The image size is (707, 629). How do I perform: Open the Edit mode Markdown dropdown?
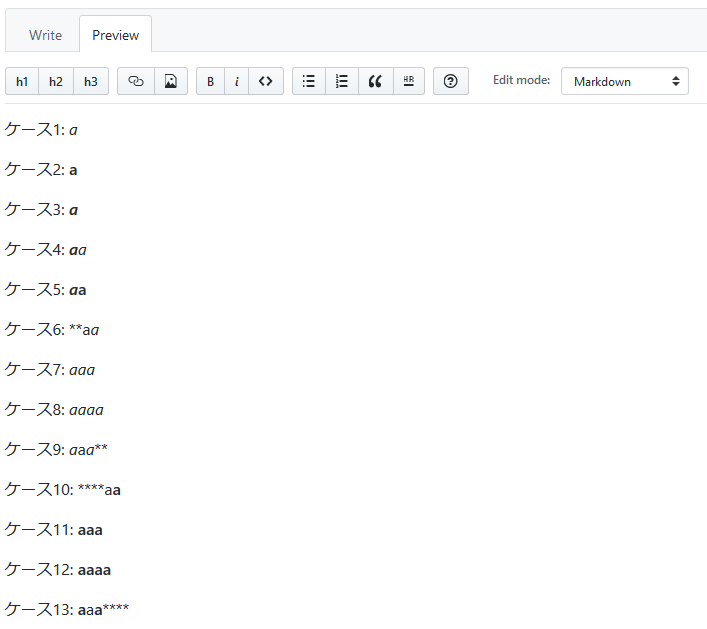click(x=624, y=81)
